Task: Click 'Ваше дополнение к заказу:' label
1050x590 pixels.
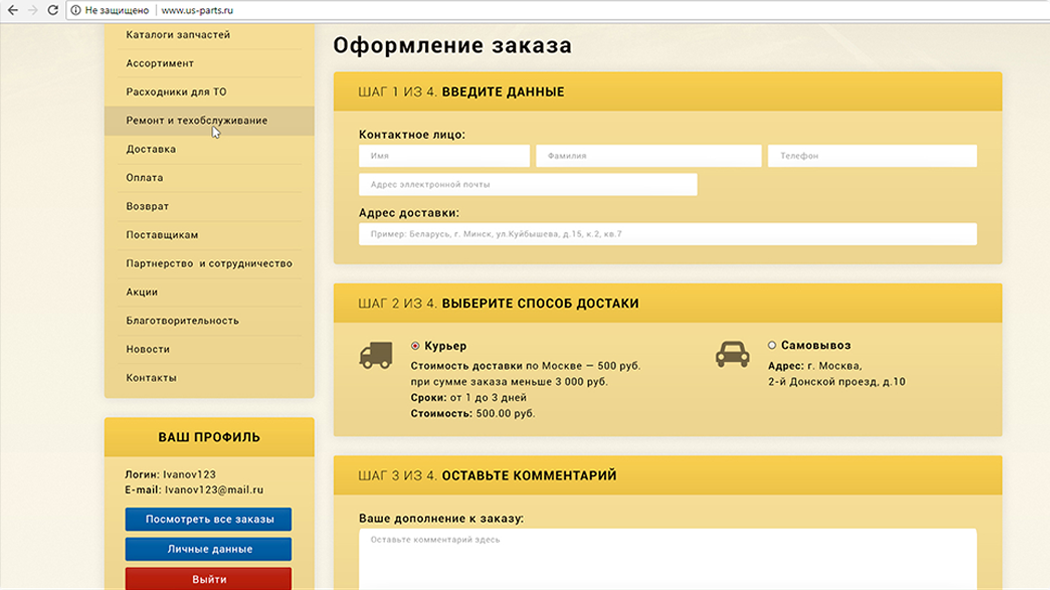Action: 441,518
